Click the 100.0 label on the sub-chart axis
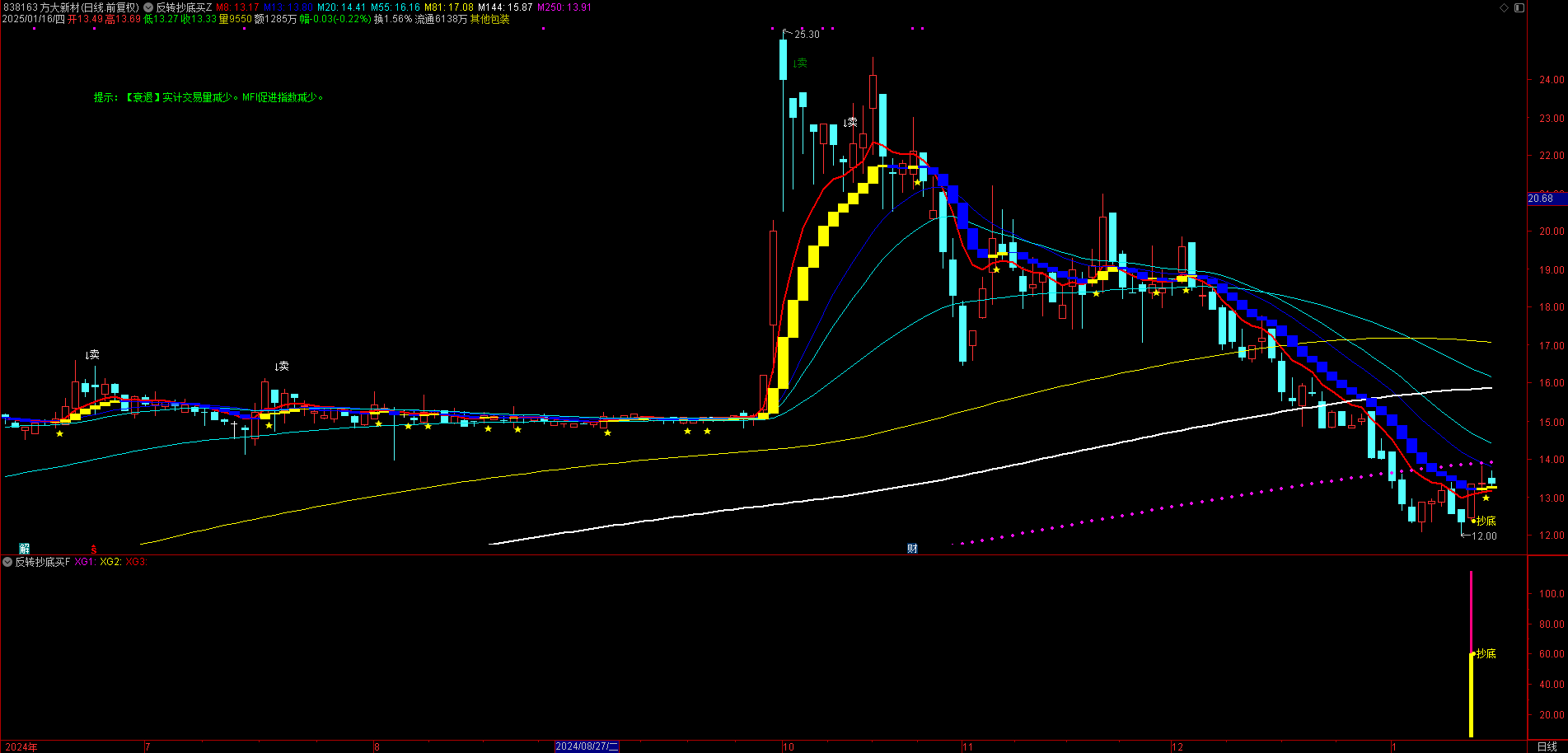The image size is (1568, 753). [x=1552, y=593]
